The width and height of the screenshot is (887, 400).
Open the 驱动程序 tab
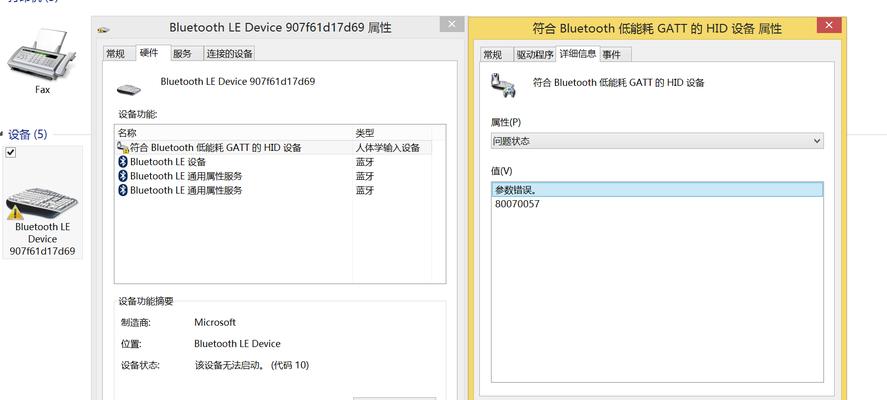click(x=535, y=55)
